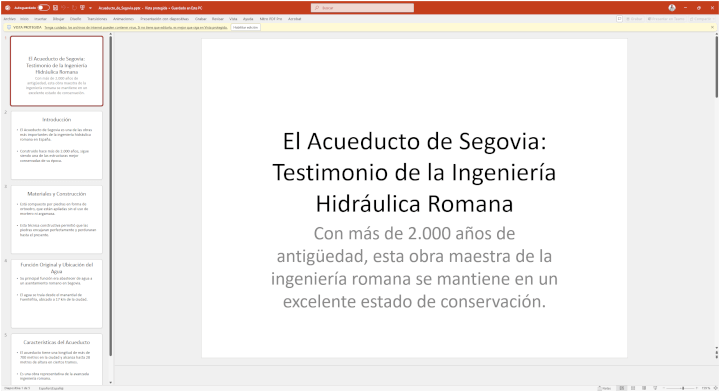Click the zoom slider handle
The height and width of the screenshot is (392, 720).
[x=683, y=388]
